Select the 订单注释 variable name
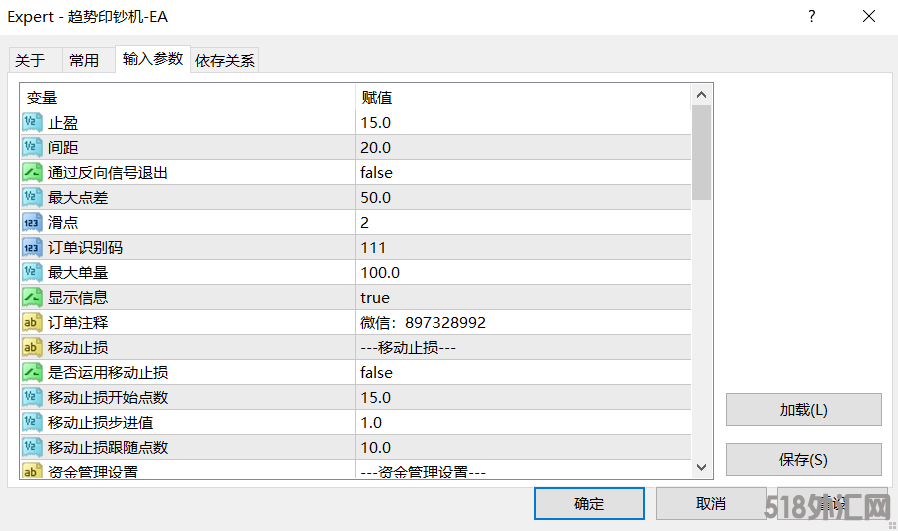The image size is (898, 531). pyautogui.click(x=78, y=322)
